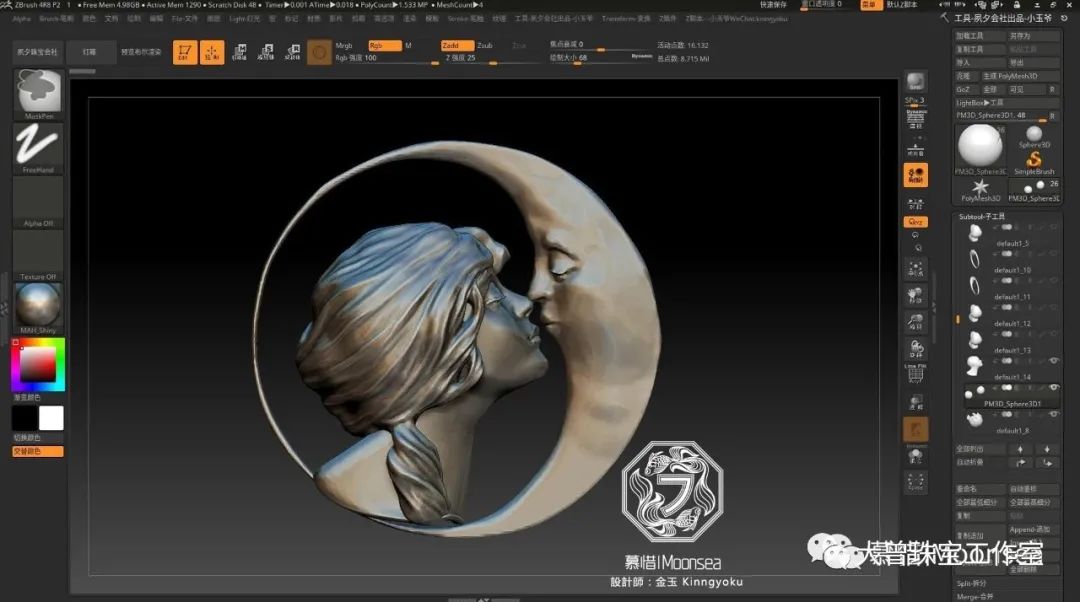Select the Scale transform tool
The image size is (1080, 602).
[266, 52]
